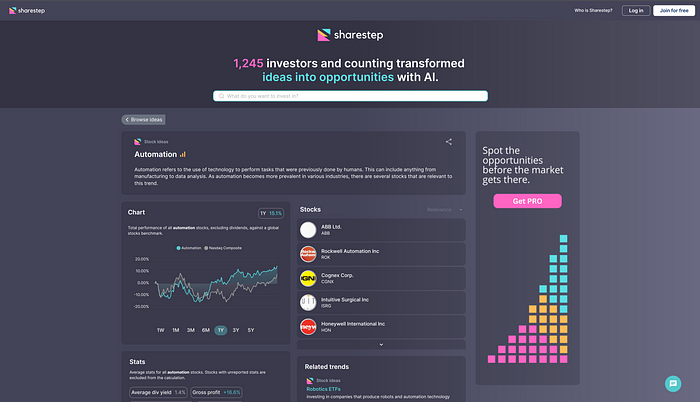Open the Intuitive Surgical Inc stock row
700x402 pixels.
pos(381,302)
